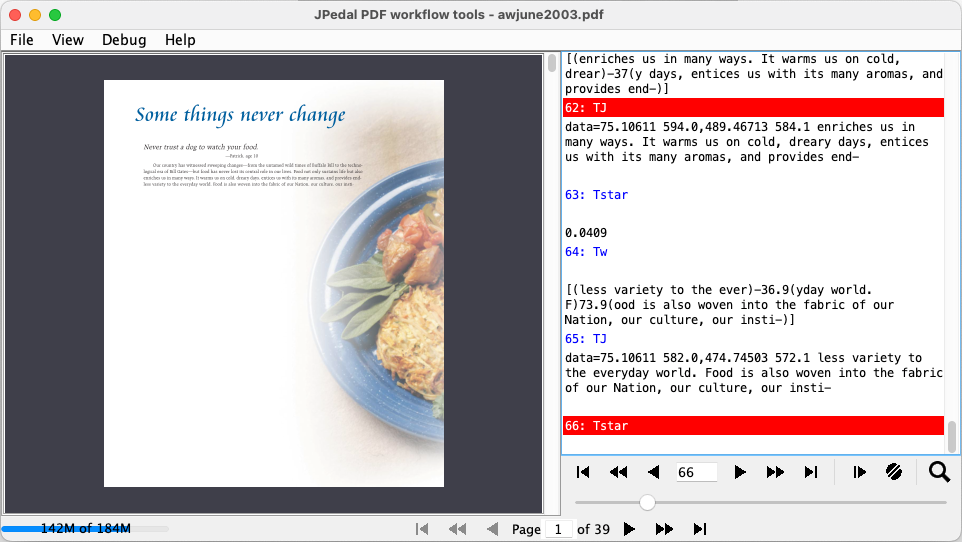Click the run-to-breakpoint play icon
Viewport: 962px width, 542px height.
859,472
